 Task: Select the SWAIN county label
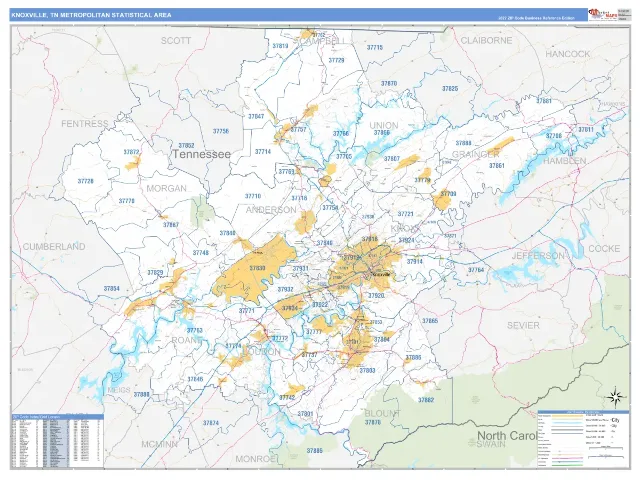pyautogui.click(x=491, y=444)
